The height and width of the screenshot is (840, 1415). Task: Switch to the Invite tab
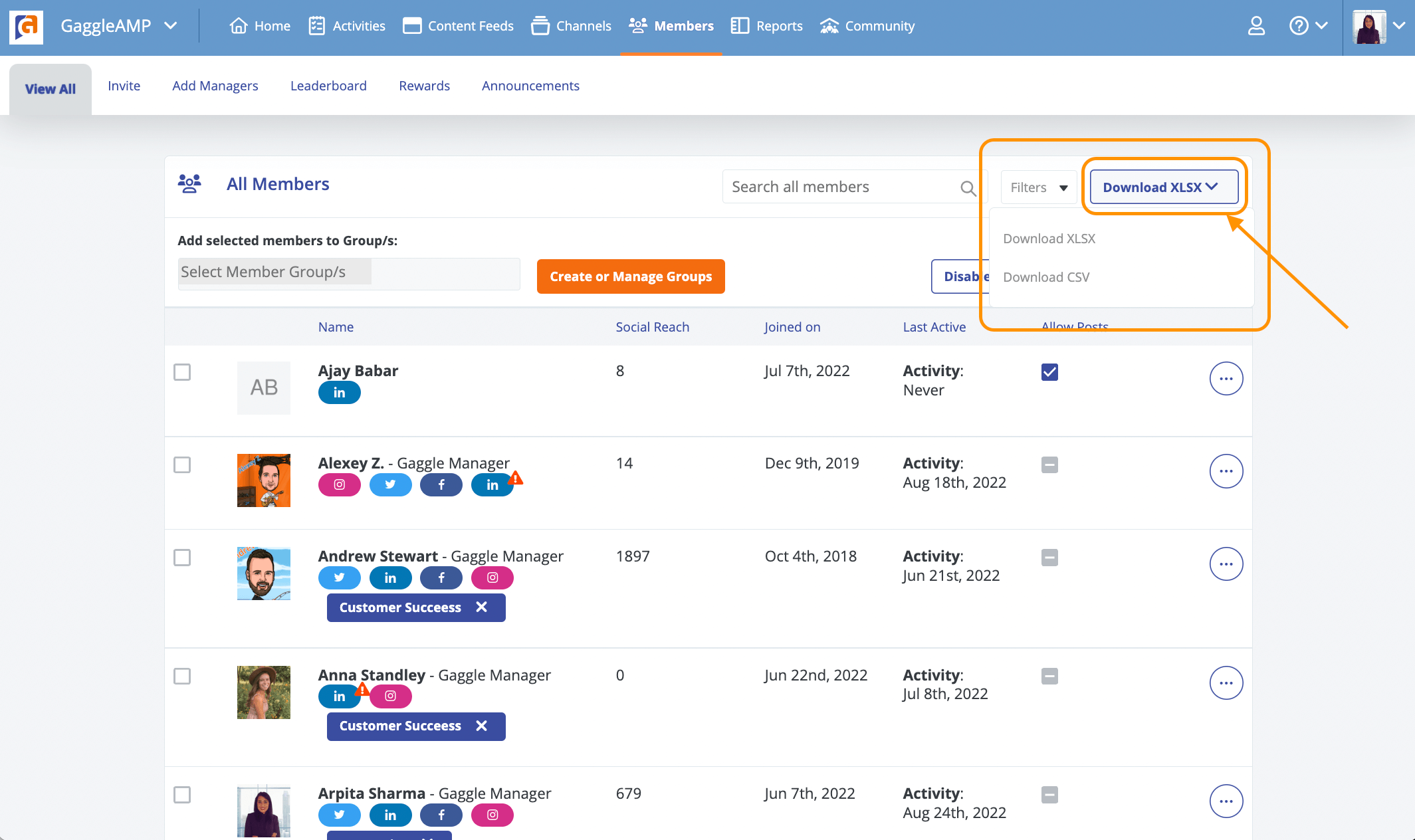click(124, 86)
